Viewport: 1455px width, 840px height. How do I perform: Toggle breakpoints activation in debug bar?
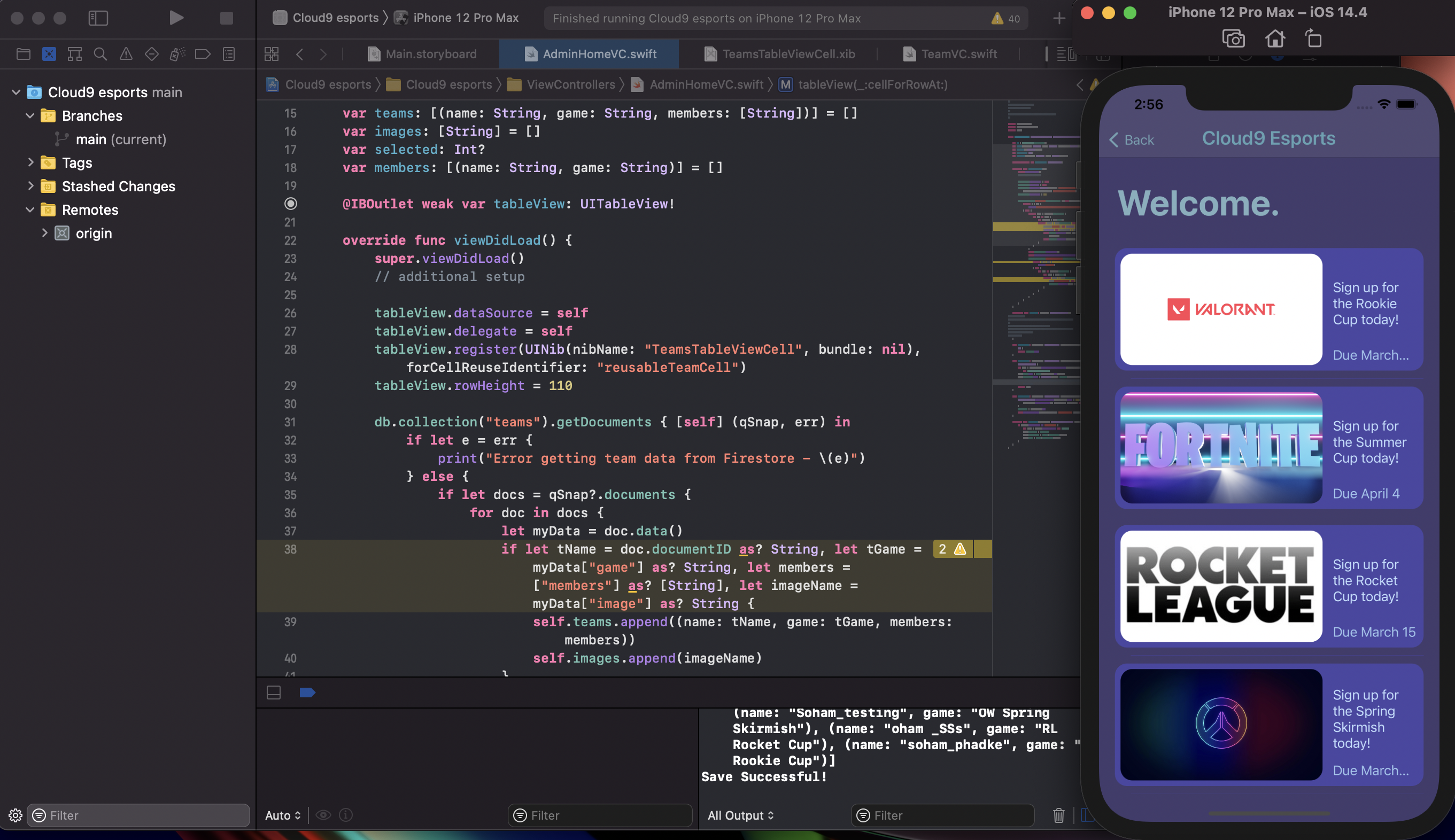tap(307, 693)
